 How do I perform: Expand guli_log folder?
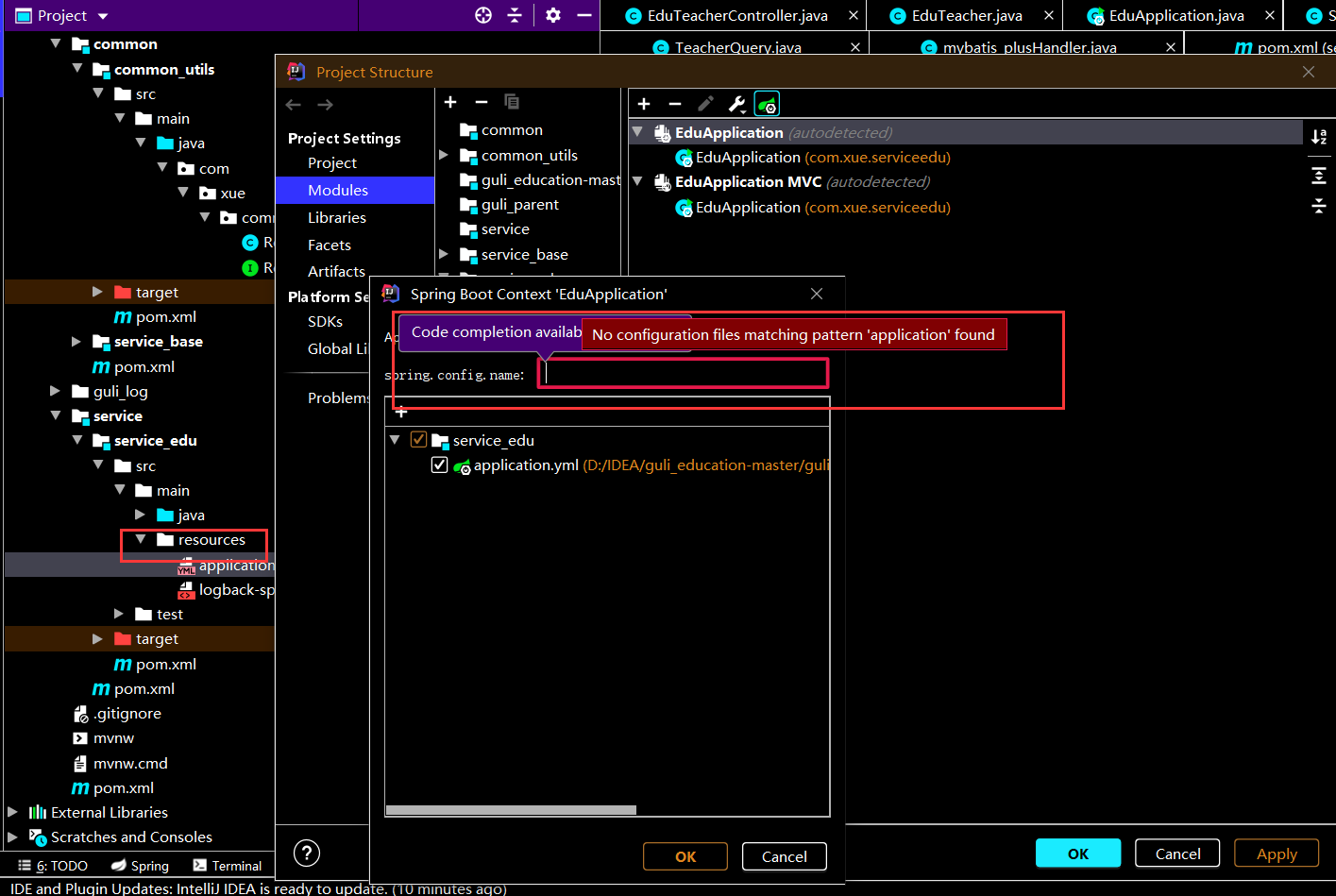pos(56,390)
